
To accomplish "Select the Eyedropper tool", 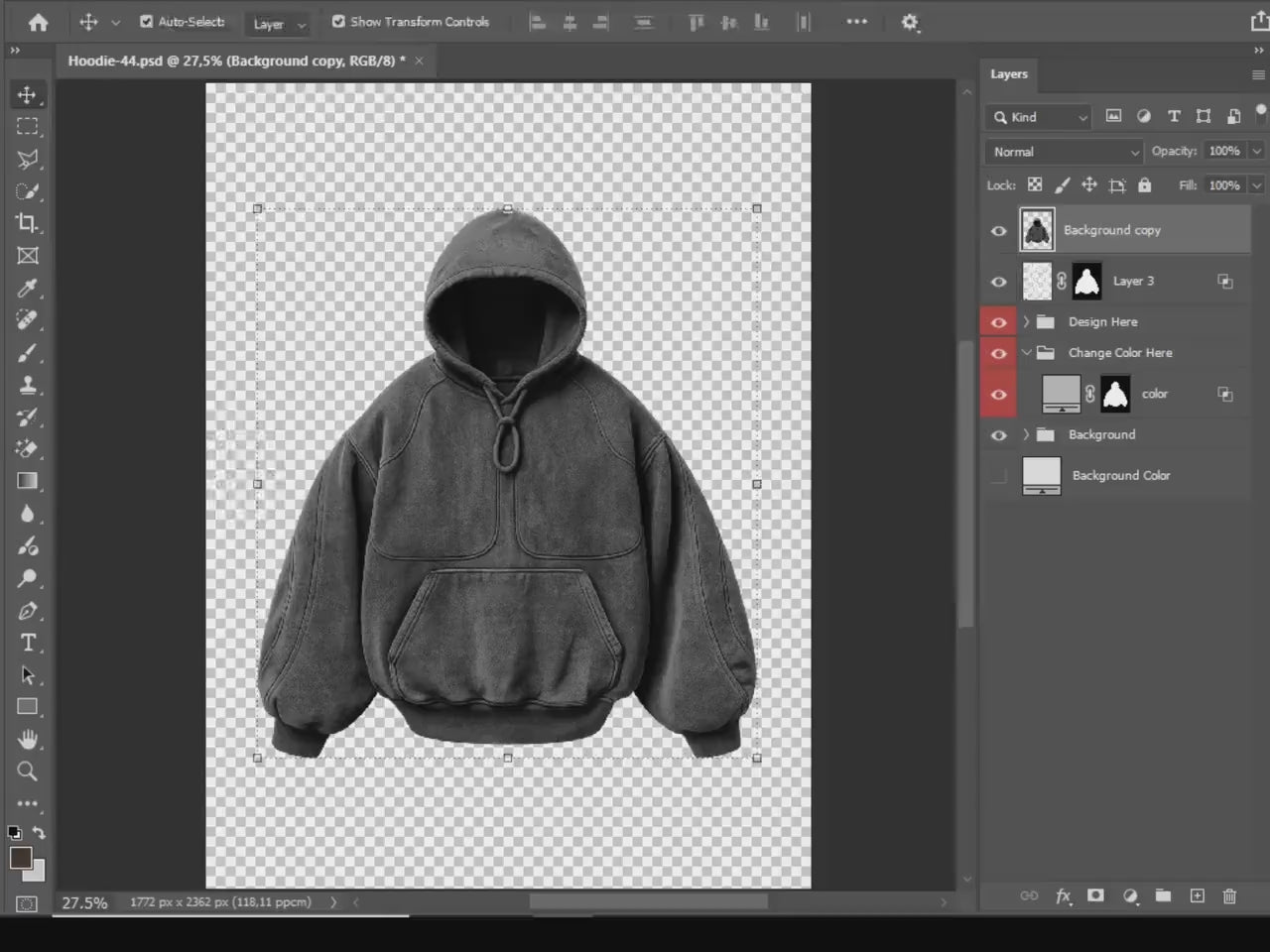I will 28,289.
